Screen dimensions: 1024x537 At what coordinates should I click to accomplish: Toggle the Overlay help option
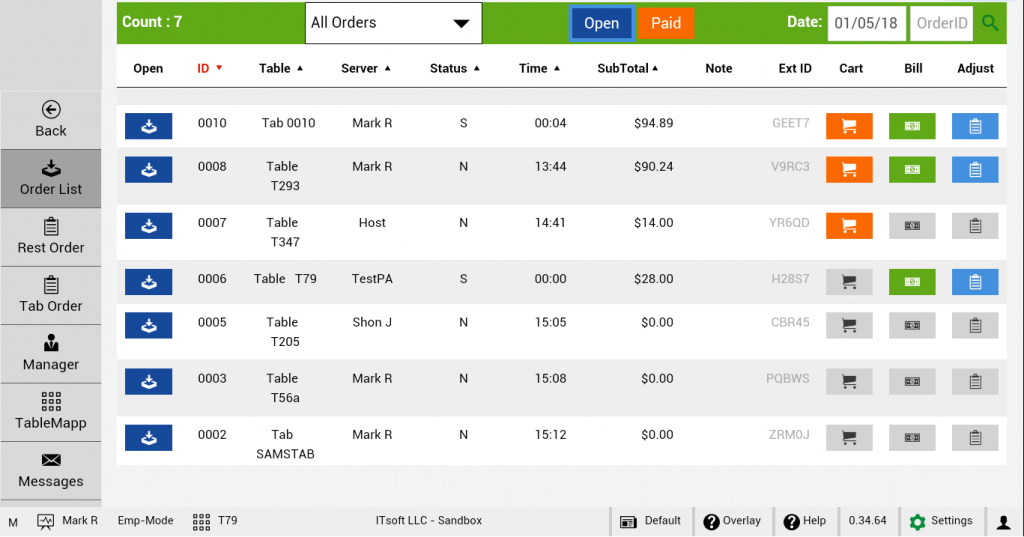(x=732, y=521)
